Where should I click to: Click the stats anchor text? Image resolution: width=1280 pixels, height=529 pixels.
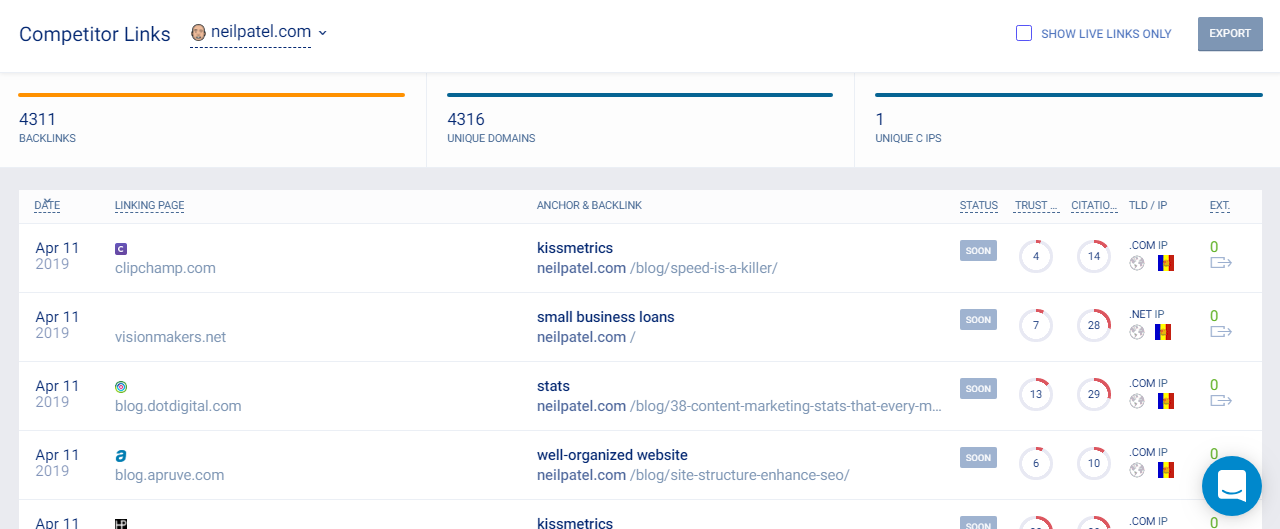pos(553,386)
